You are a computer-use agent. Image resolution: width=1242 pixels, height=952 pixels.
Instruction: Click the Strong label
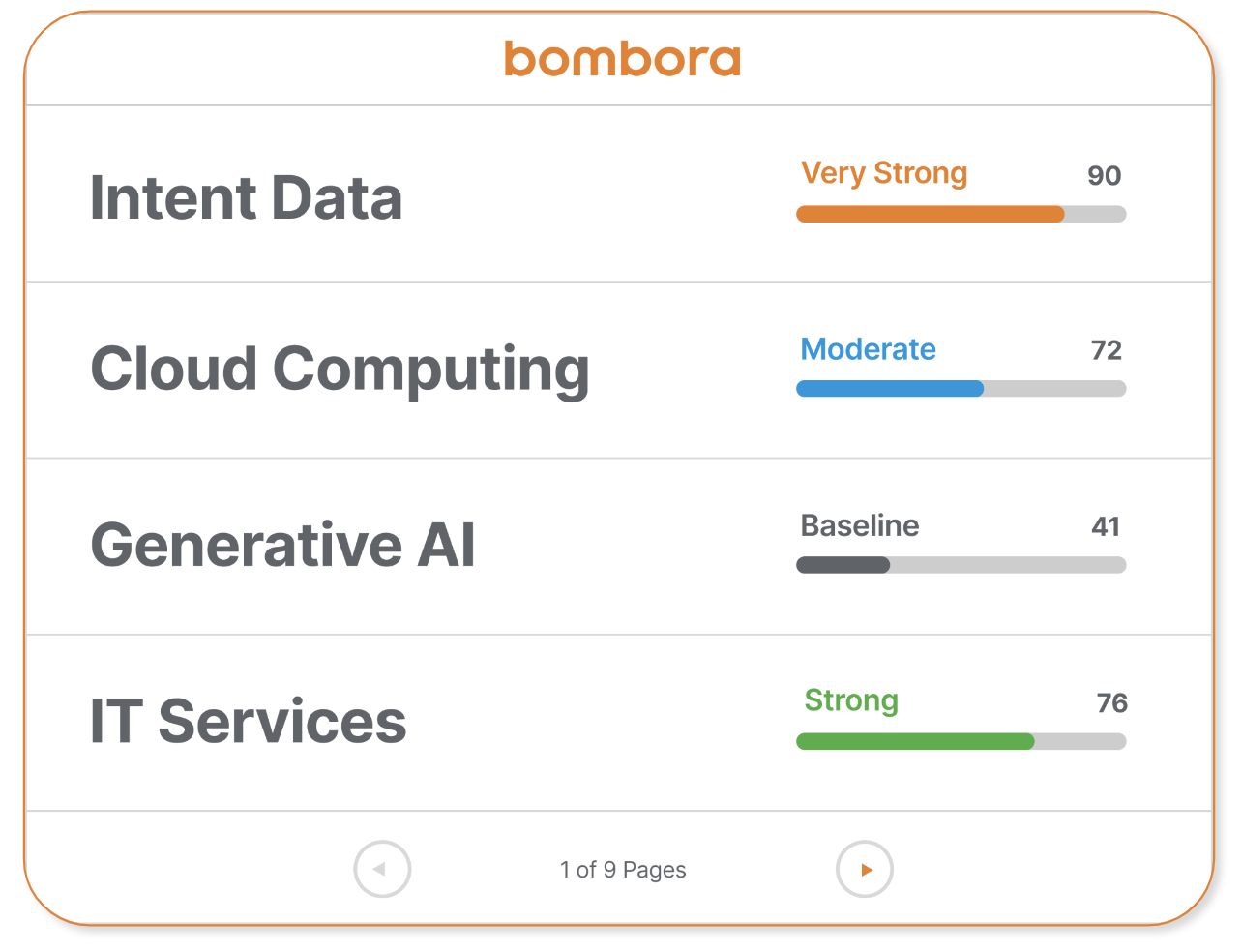click(851, 700)
